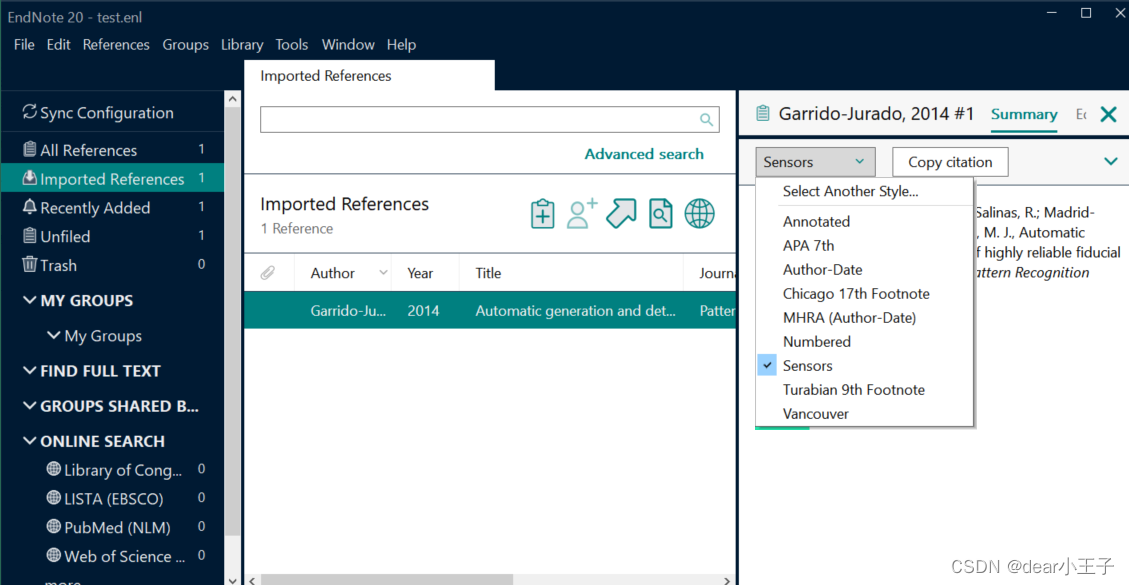The width and height of the screenshot is (1129, 585).
Task: Click the Sync Configuration icon in sidebar
Action: [30, 112]
